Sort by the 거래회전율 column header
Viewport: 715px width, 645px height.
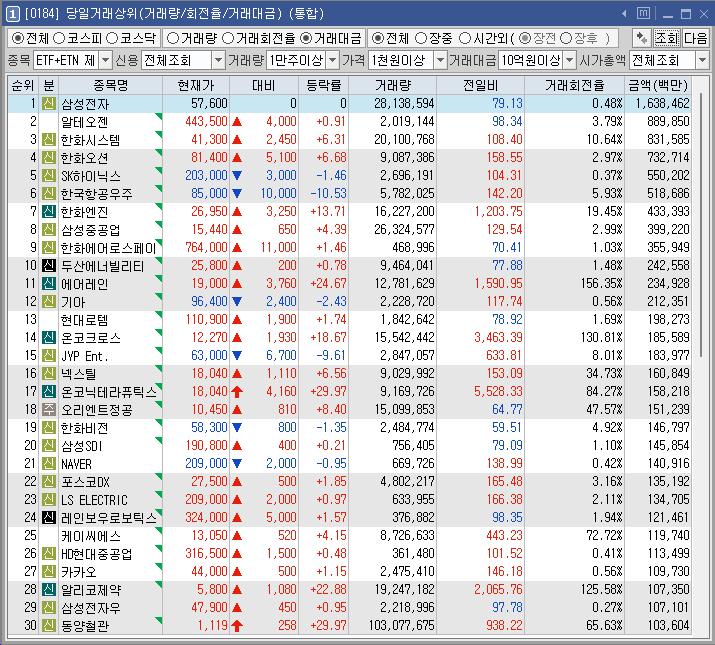[575, 86]
